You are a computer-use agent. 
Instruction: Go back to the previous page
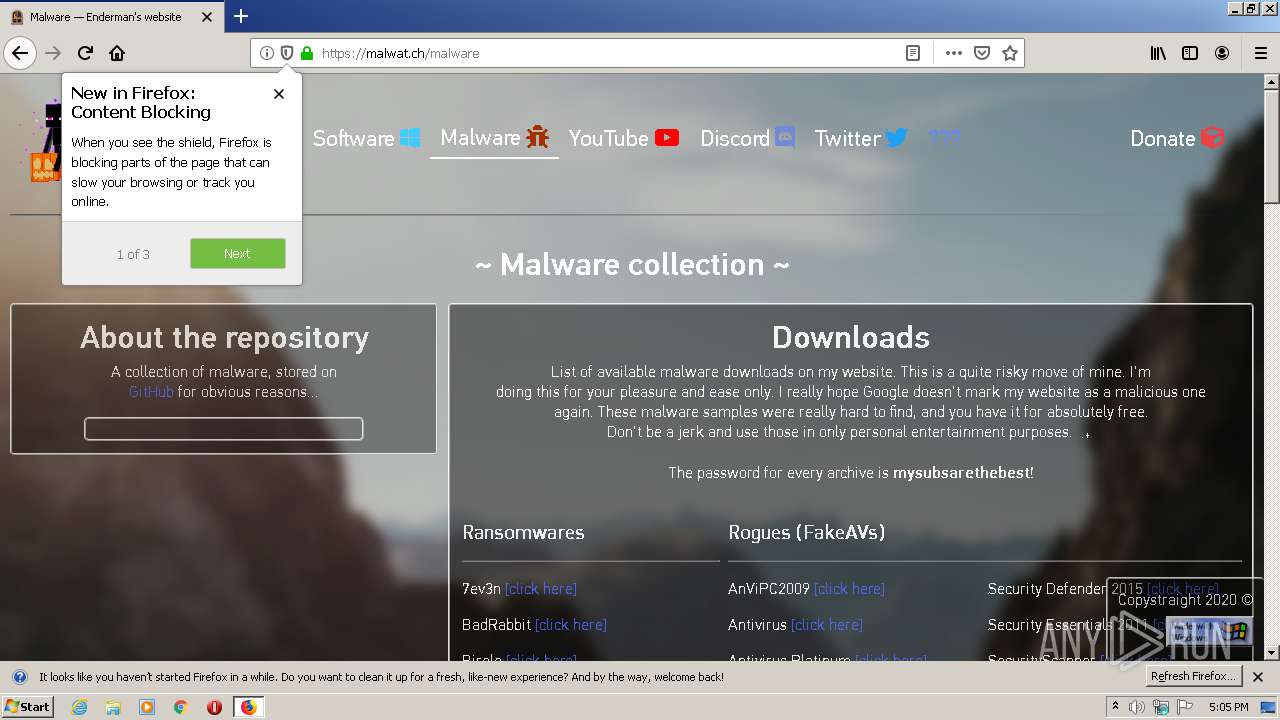(x=20, y=53)
